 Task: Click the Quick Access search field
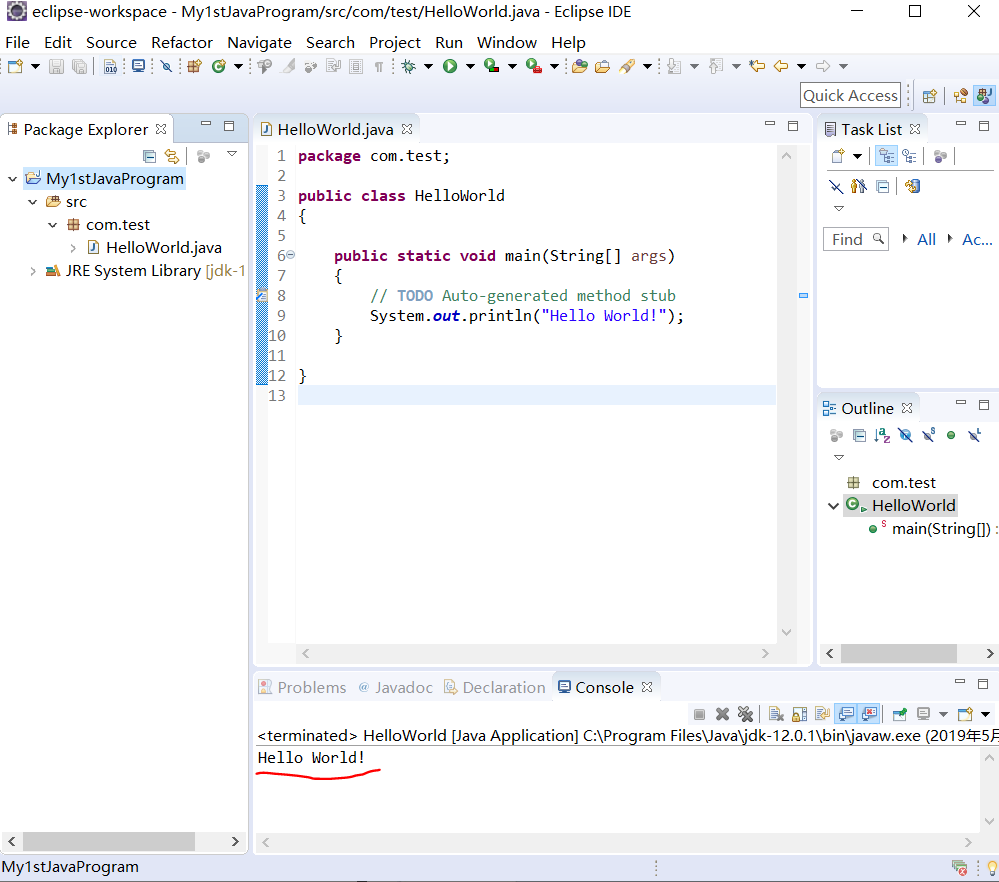[x=851, y=96]
